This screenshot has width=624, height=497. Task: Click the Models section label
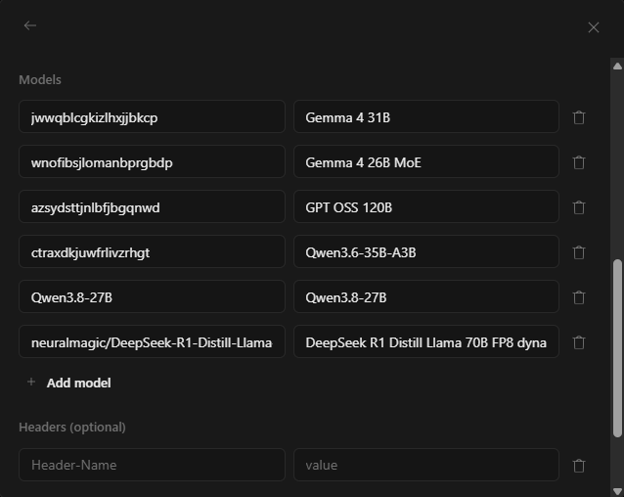40,80
